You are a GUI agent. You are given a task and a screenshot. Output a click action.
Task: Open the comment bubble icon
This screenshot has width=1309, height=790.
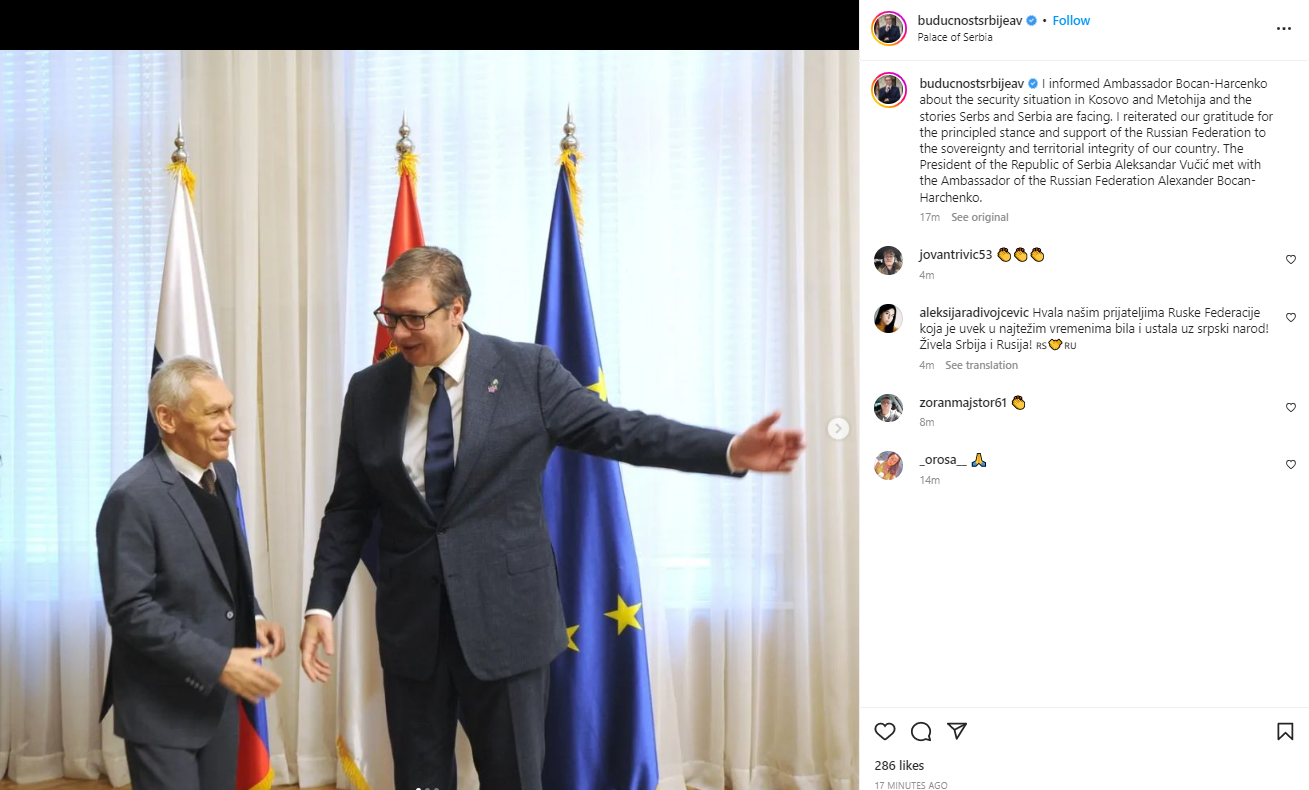(921, 732)
